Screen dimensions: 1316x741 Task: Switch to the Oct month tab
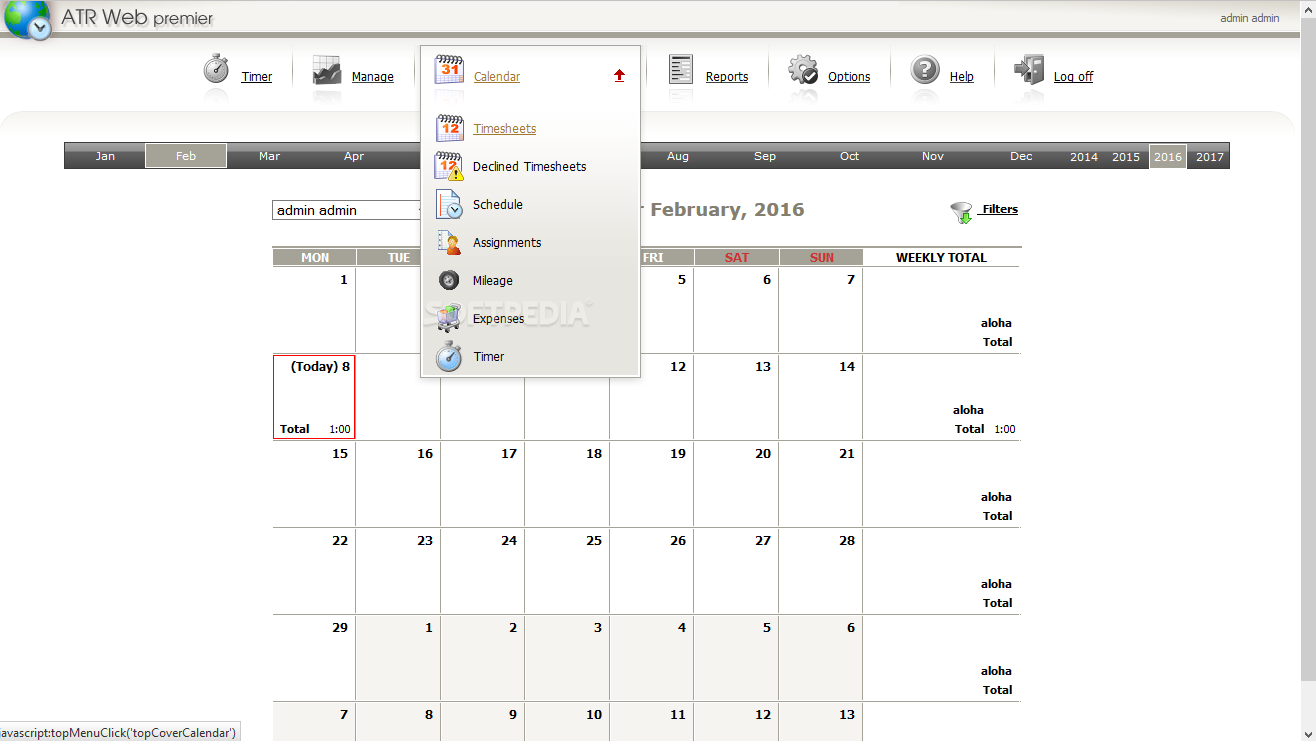[850, 156]
